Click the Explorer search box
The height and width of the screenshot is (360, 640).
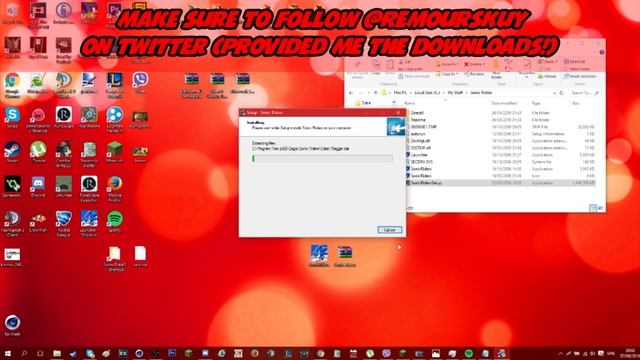click(x=585, y=93)
